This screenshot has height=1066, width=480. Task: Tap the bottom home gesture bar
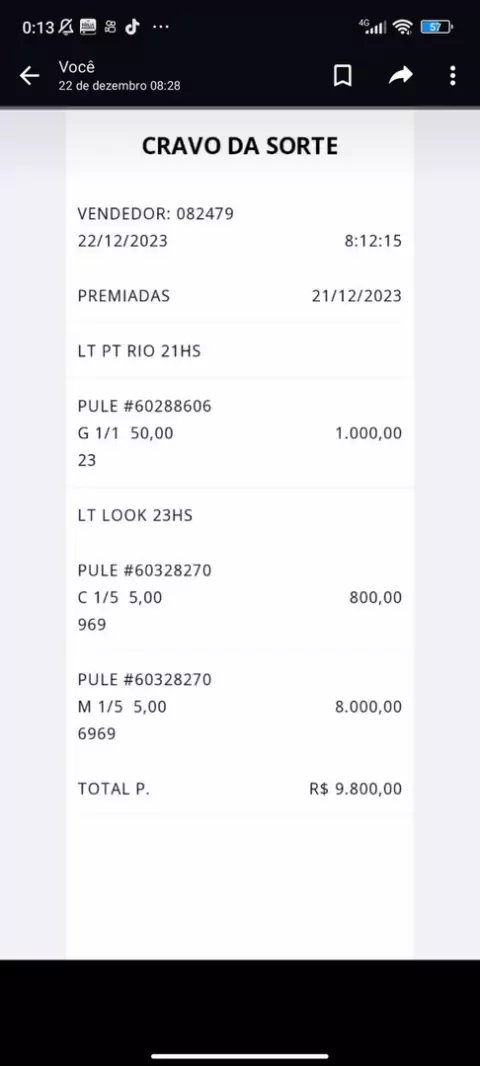(240, 1056)
